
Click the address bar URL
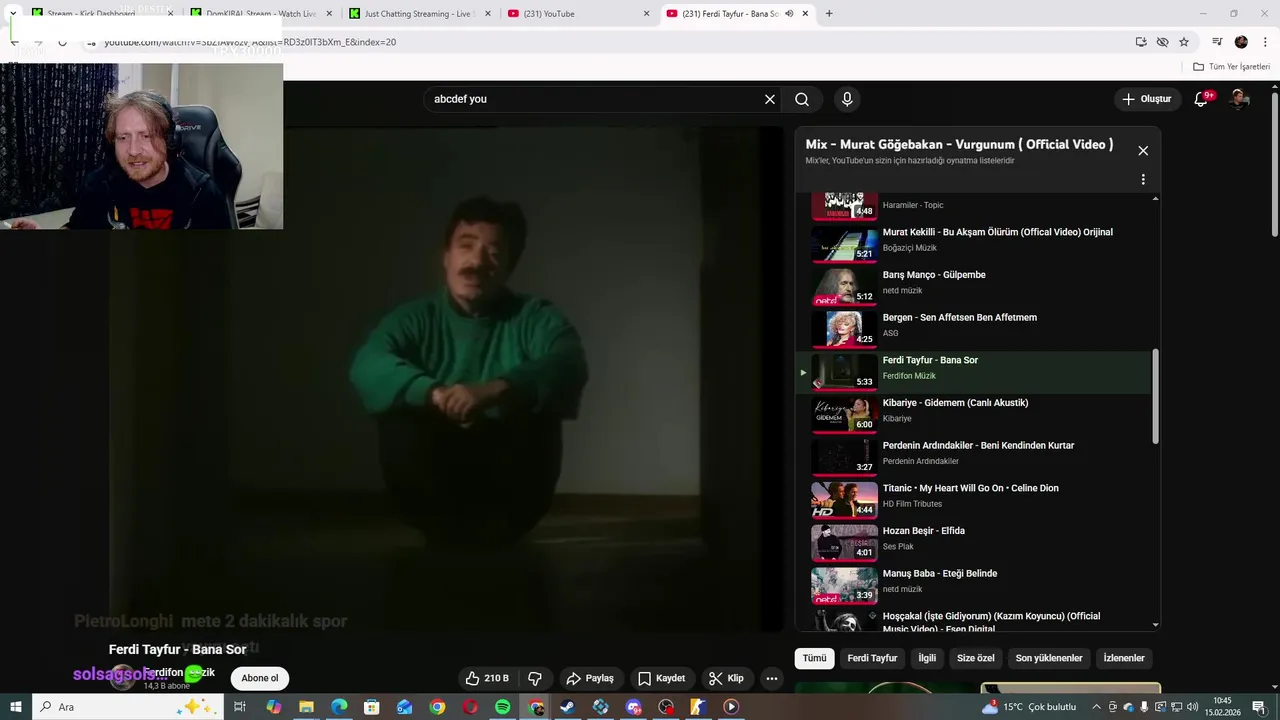click(250, 42)
